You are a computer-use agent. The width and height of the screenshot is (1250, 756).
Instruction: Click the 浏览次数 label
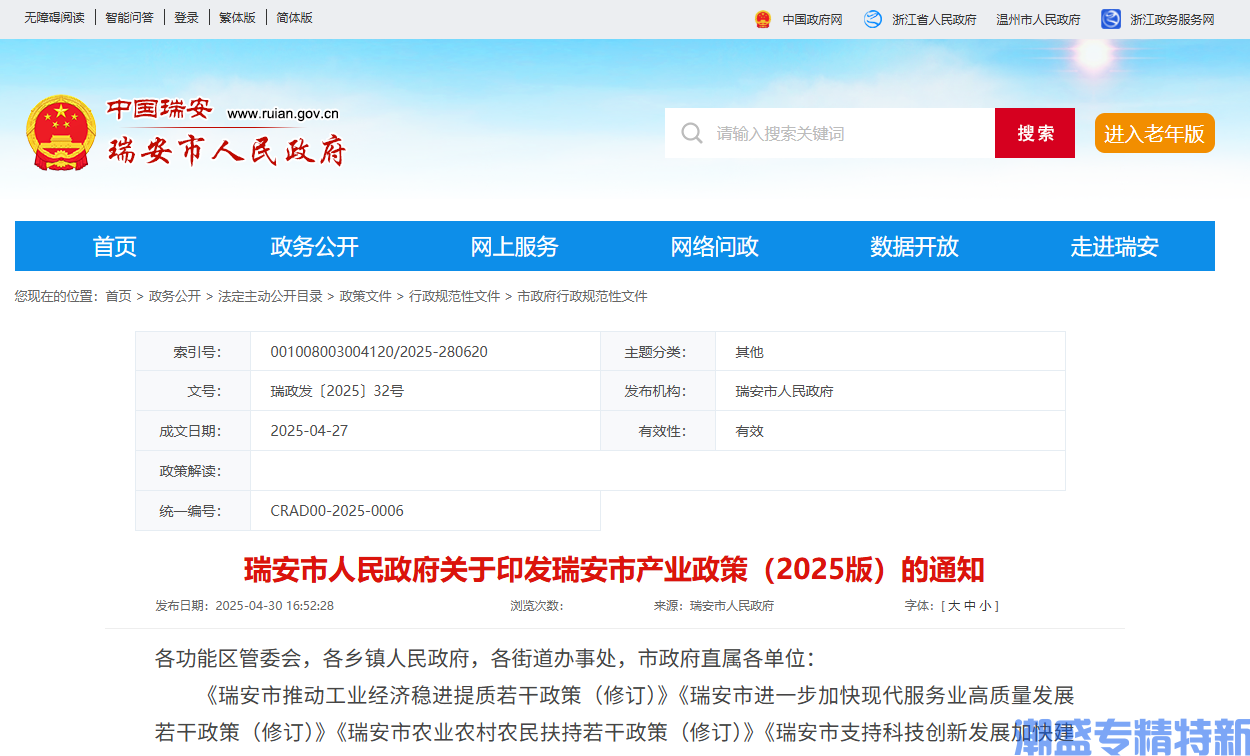[536, 605]
